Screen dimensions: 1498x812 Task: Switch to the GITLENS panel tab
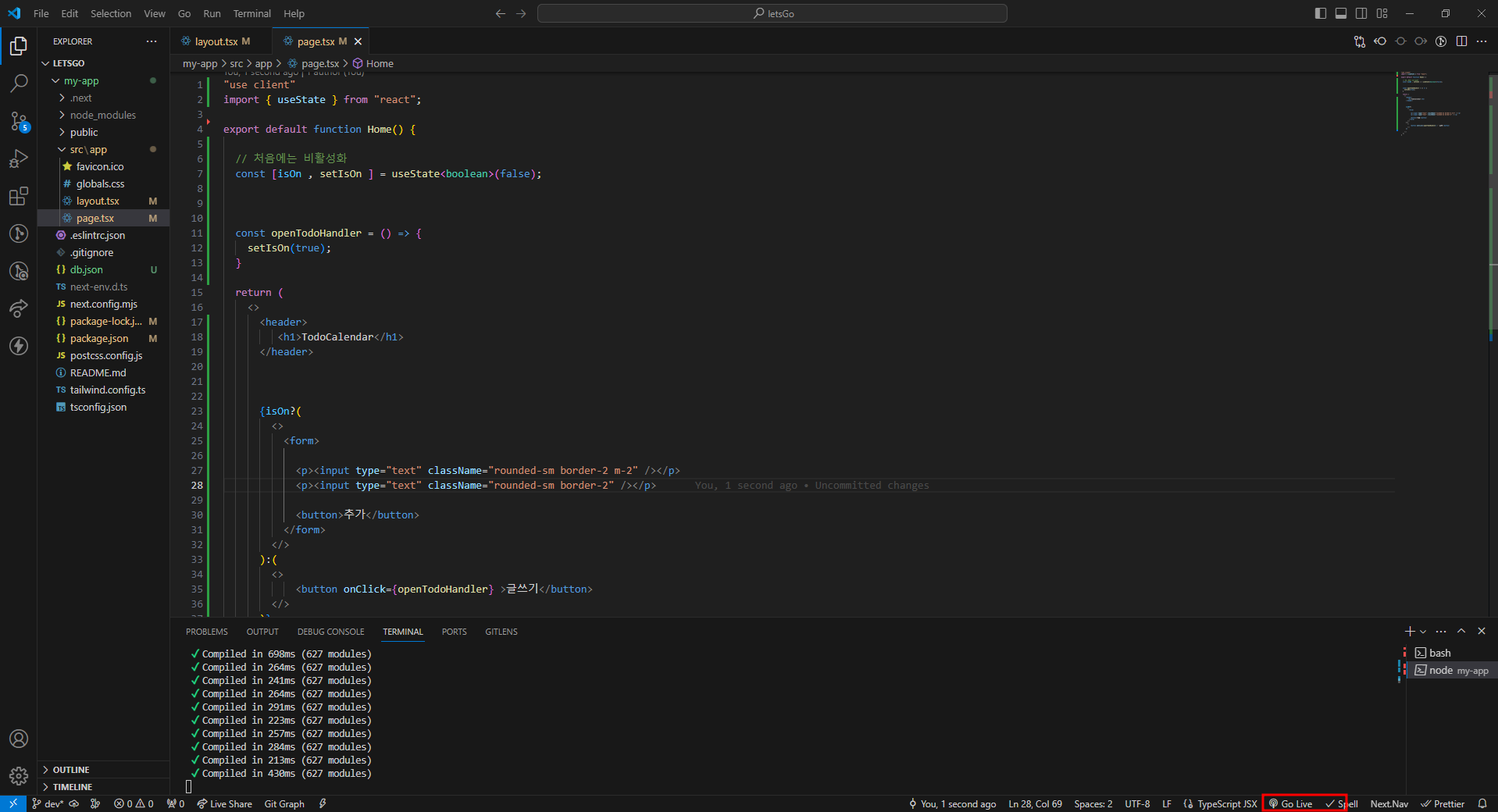pos(501,632)
